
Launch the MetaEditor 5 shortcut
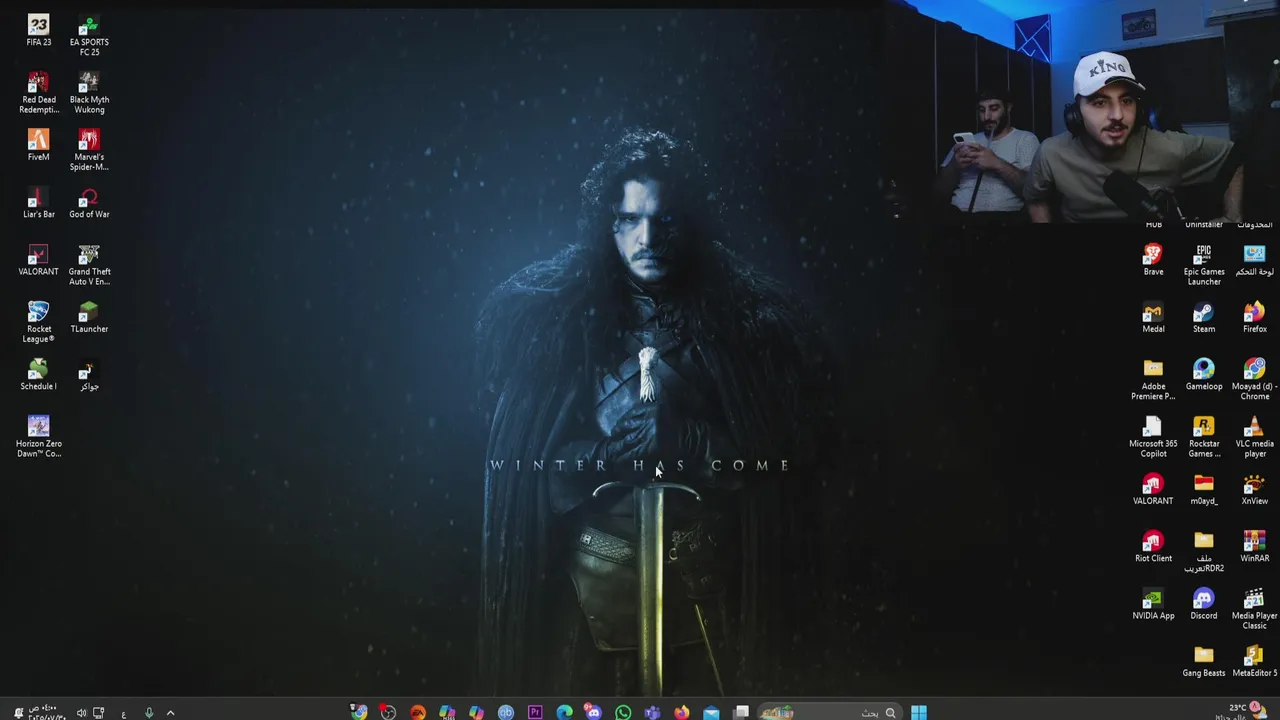coord(1254,662)
